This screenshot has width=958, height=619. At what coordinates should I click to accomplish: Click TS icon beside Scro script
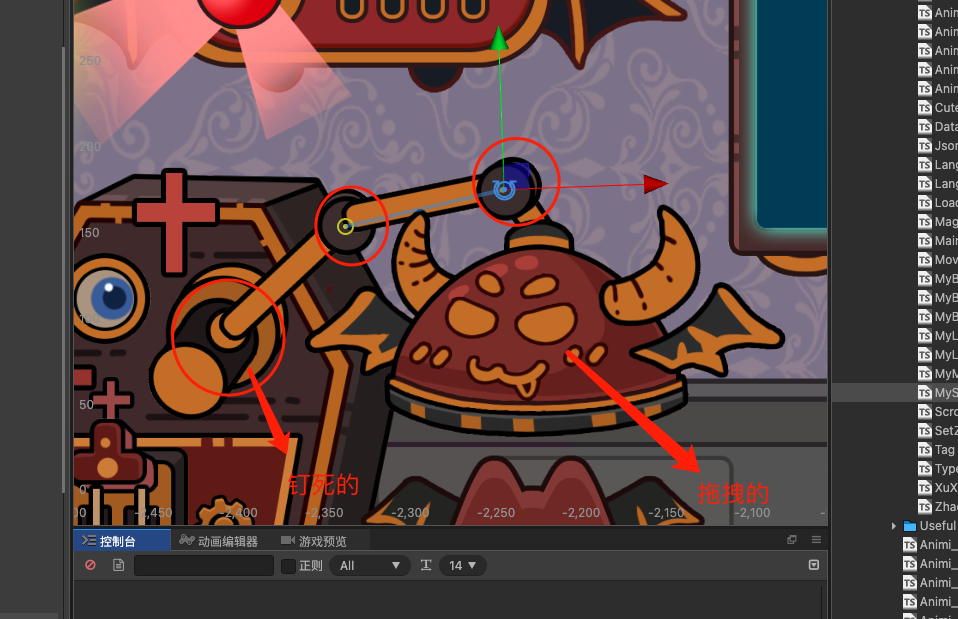pyautogui.click(x=925, y=411)
